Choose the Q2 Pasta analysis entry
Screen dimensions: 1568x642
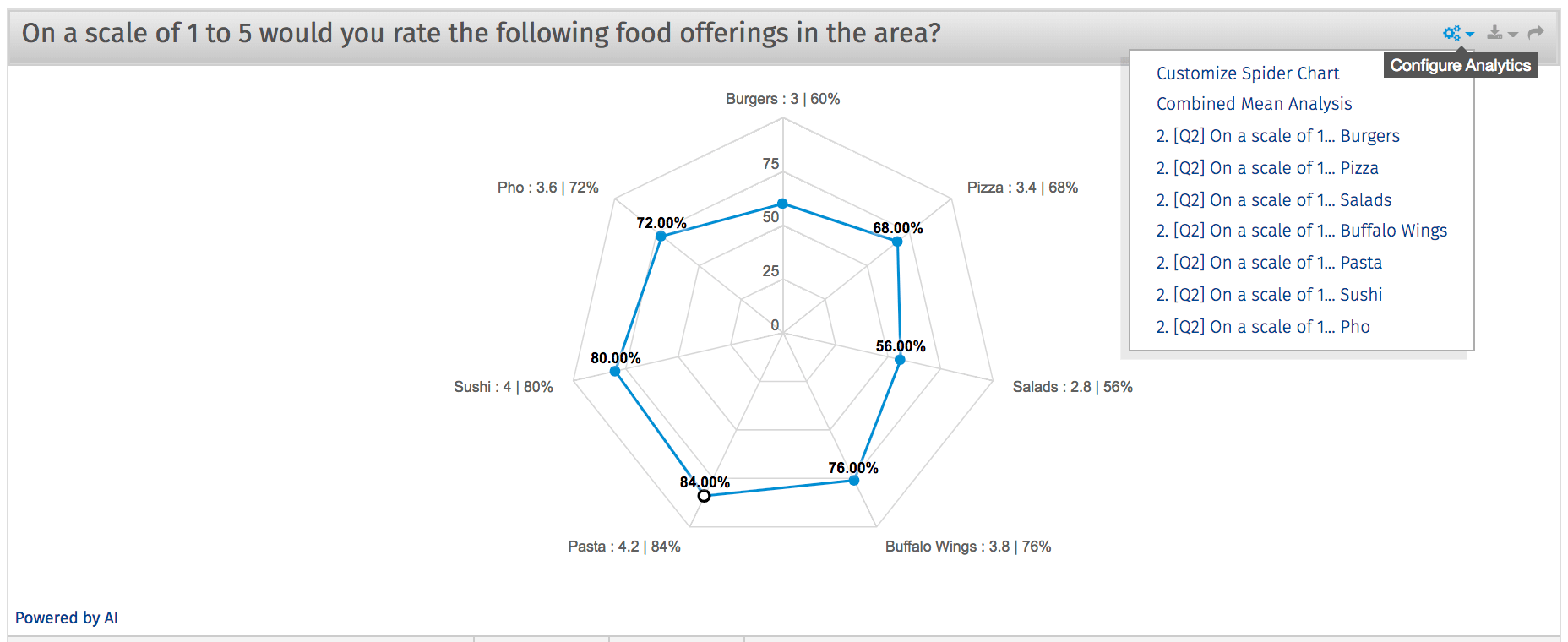pos(1269,263)
